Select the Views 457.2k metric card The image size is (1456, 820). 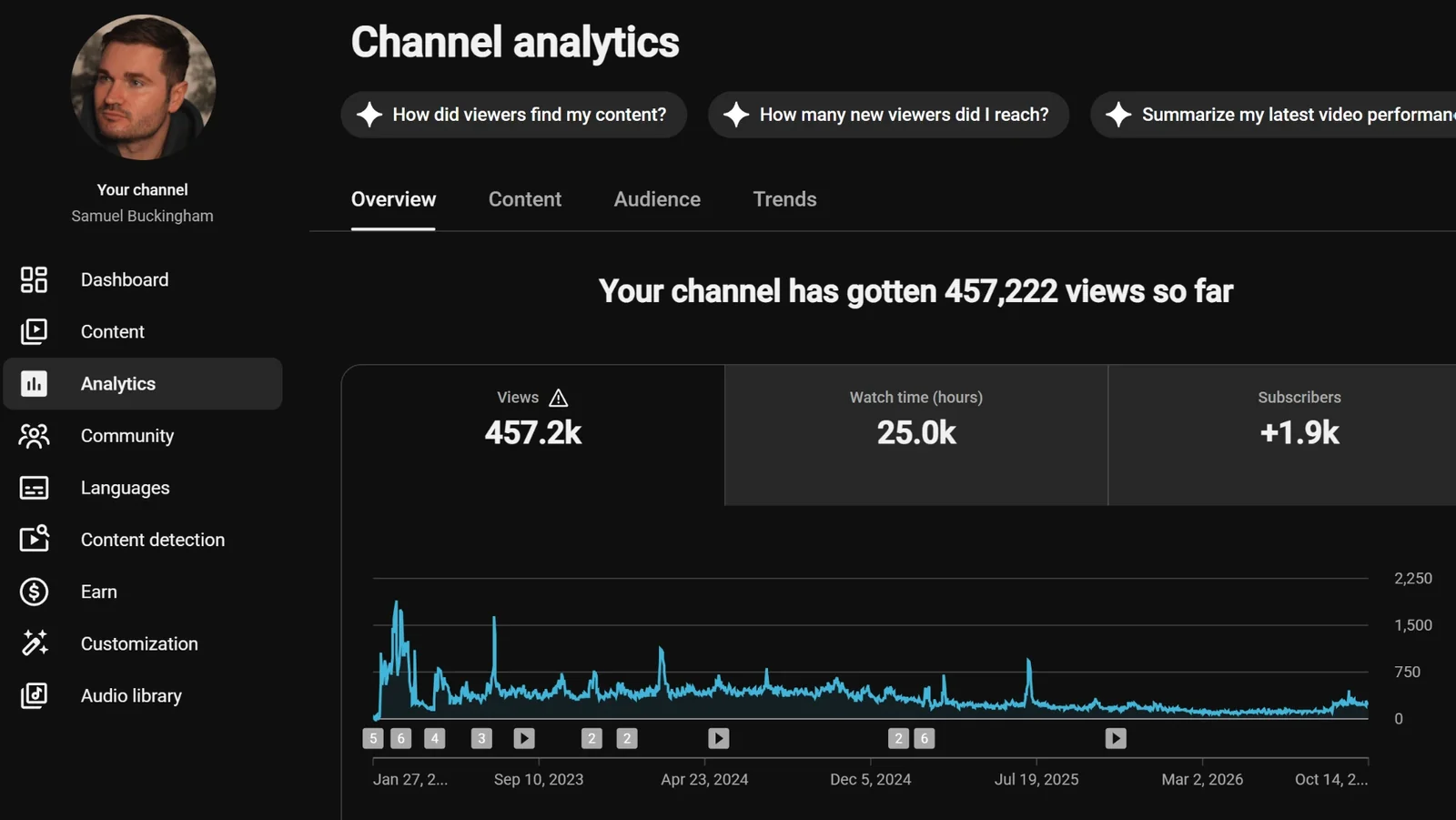pyautogui.click(x=533, y=435)
